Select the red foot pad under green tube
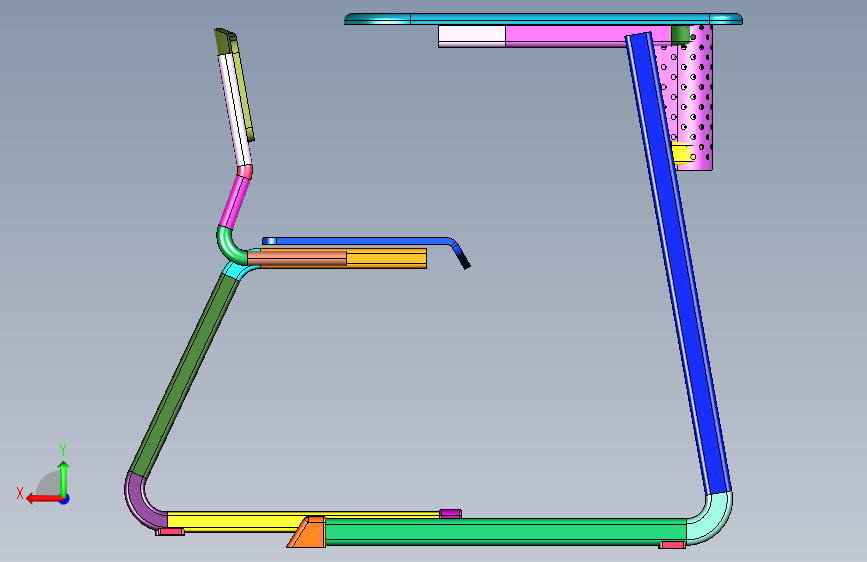Screen dimensions: 867x562 672,545
